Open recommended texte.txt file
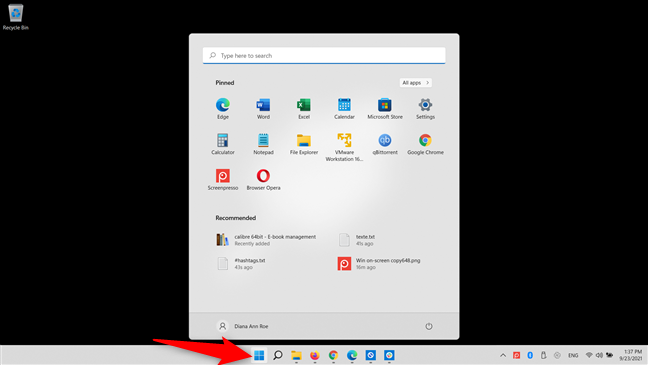Image resolution: width=648 pixels, height=365 pixels. tap(357, 240)
